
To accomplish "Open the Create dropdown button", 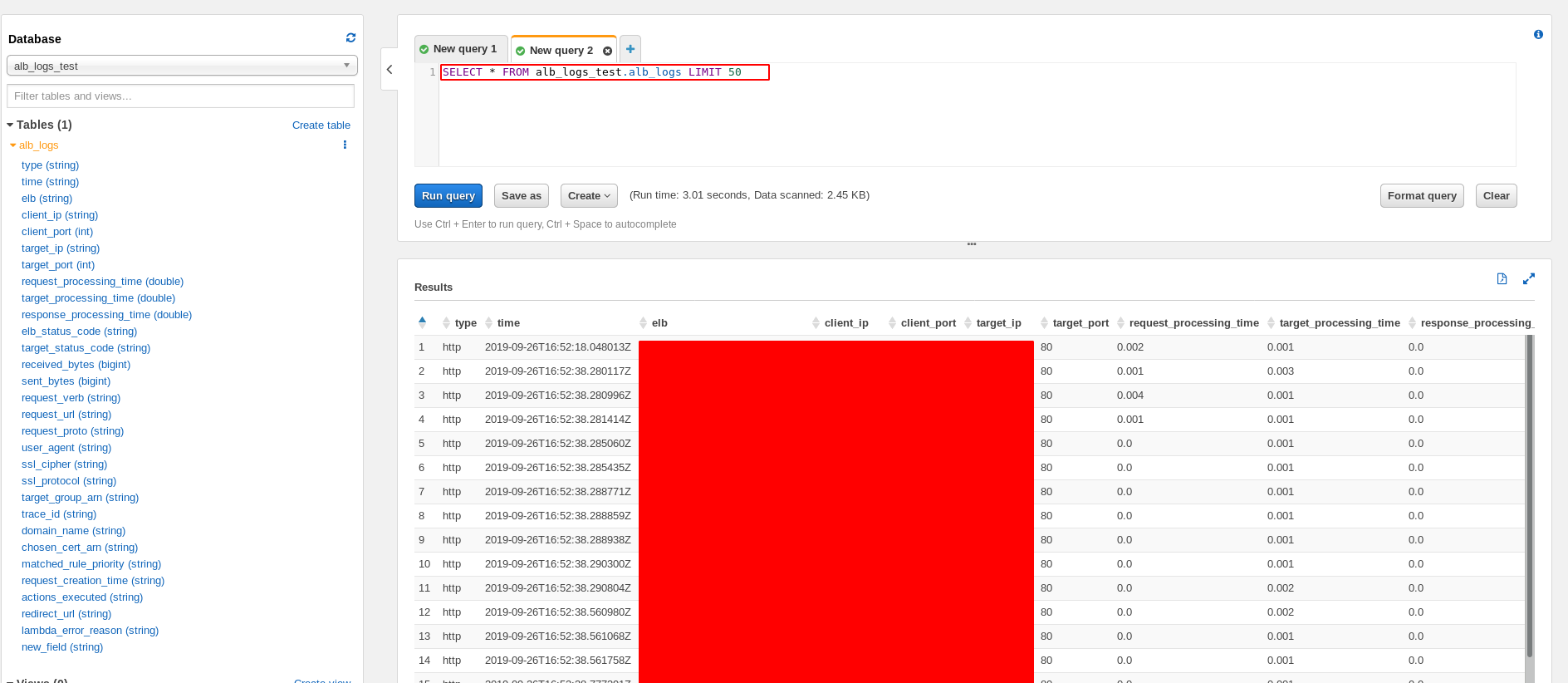I will [589, 196].
